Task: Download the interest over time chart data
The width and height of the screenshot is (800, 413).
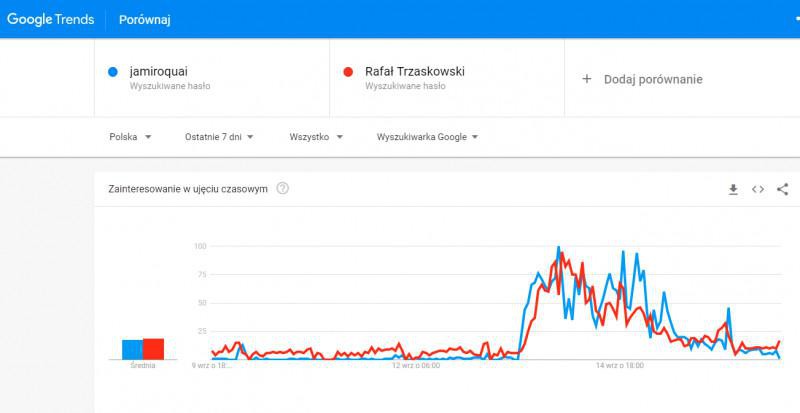Action: pyautogui.click(x=733, y=189)
